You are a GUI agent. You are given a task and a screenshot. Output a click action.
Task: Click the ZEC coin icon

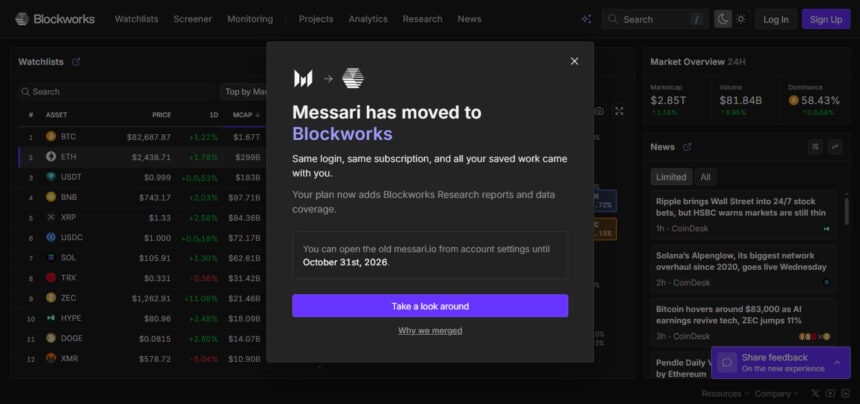point(51,298)
